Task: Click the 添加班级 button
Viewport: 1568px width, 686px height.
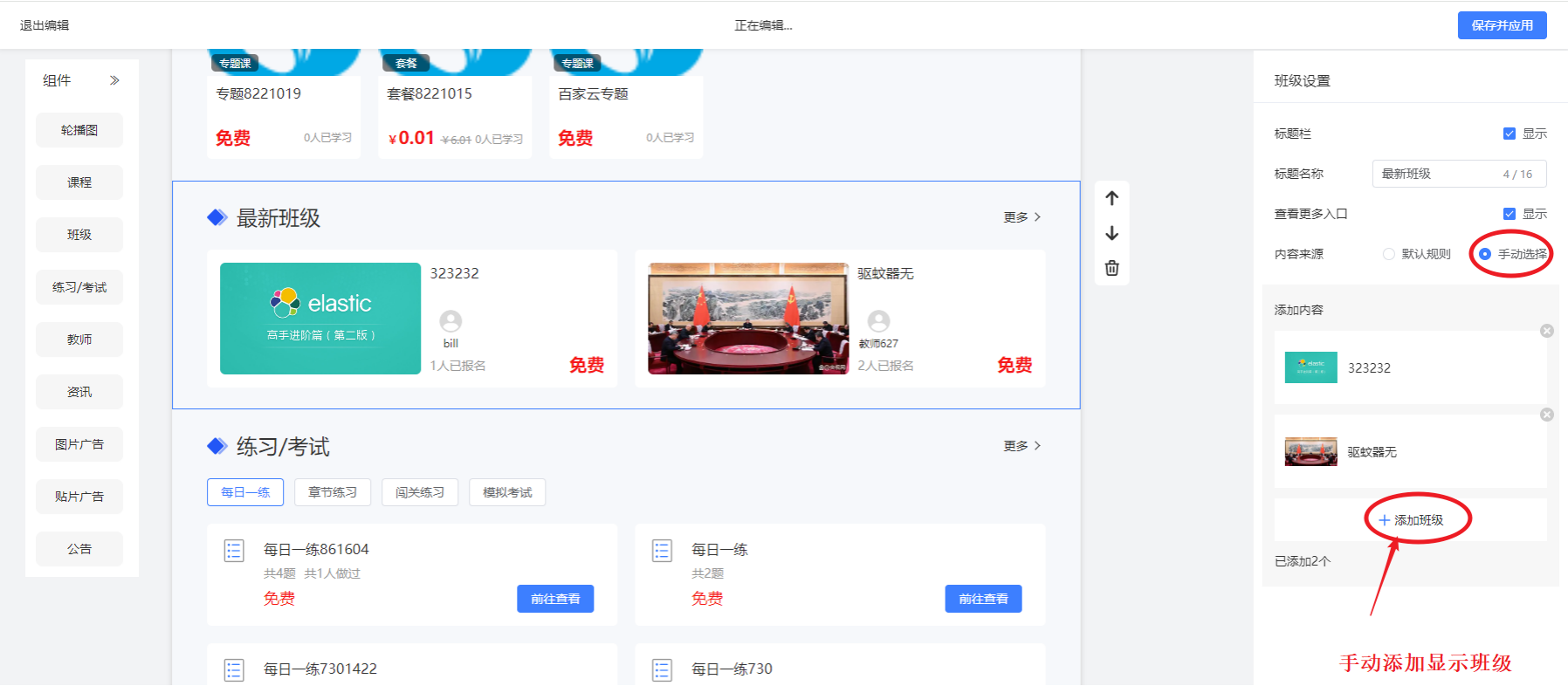Action: [1411, 520]
